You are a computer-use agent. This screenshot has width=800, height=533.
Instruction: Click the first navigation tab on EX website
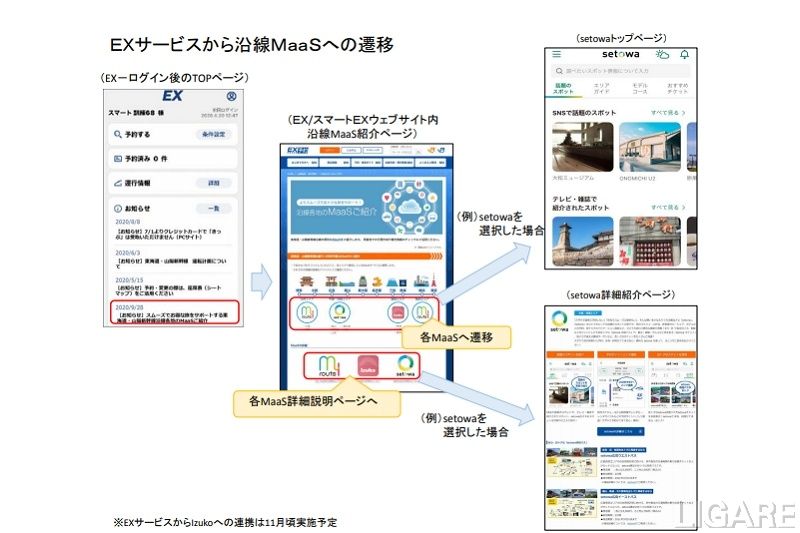click(304, 163)
